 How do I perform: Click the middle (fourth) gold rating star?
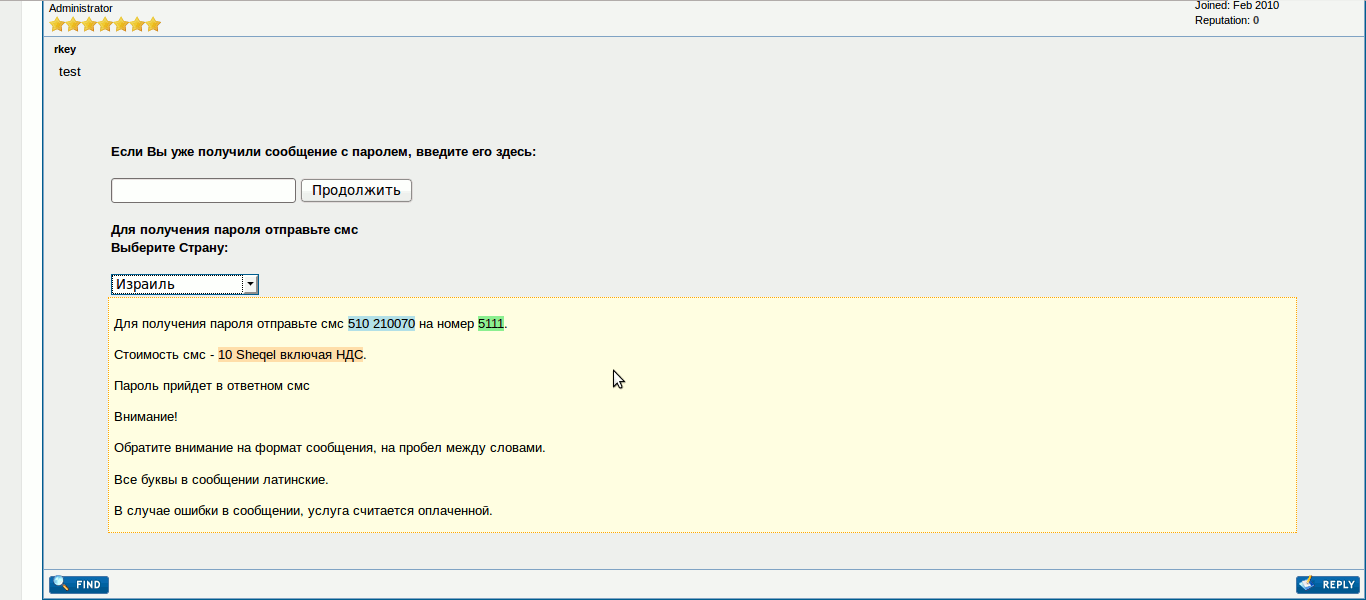point(105,24)
